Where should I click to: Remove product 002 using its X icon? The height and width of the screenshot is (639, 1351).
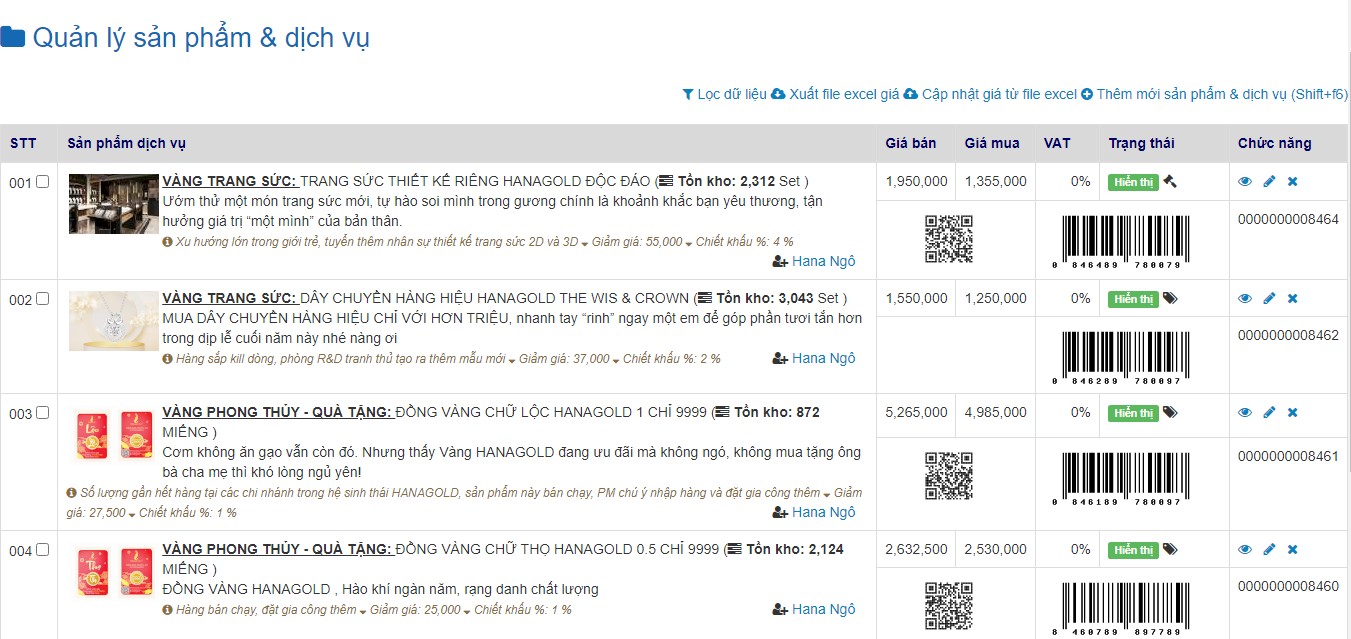[1292, 299]
